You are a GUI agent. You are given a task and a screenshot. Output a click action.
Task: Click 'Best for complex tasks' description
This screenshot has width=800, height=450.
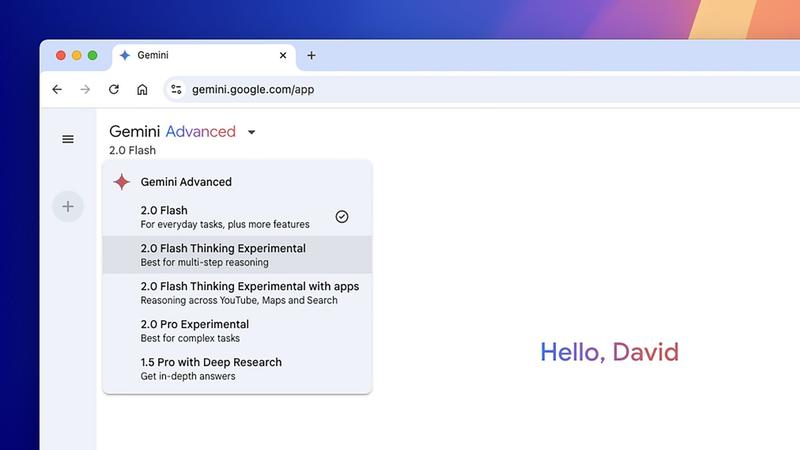190,338
